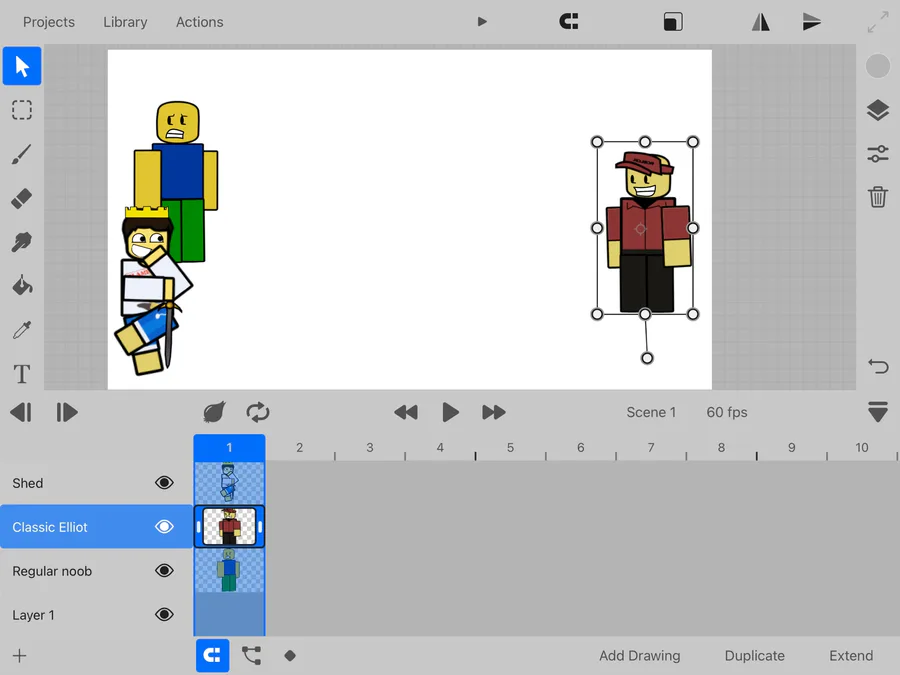The image size is (900, 675).
Task: Click the pivot crosshair on Elliot
Action: point(640,228)
